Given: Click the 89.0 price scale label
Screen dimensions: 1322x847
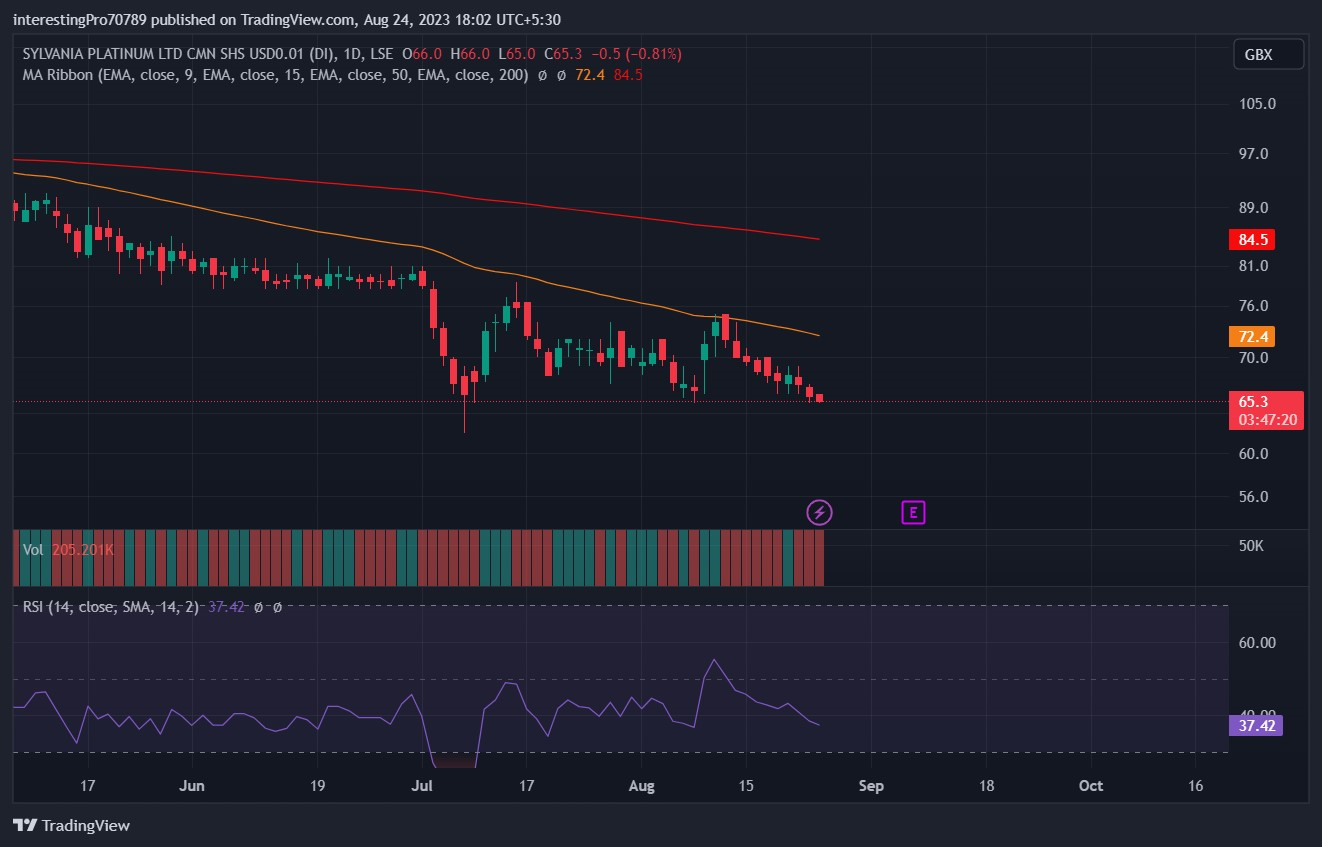Looking at the screenshot, I should click(x=1253, y=208).
